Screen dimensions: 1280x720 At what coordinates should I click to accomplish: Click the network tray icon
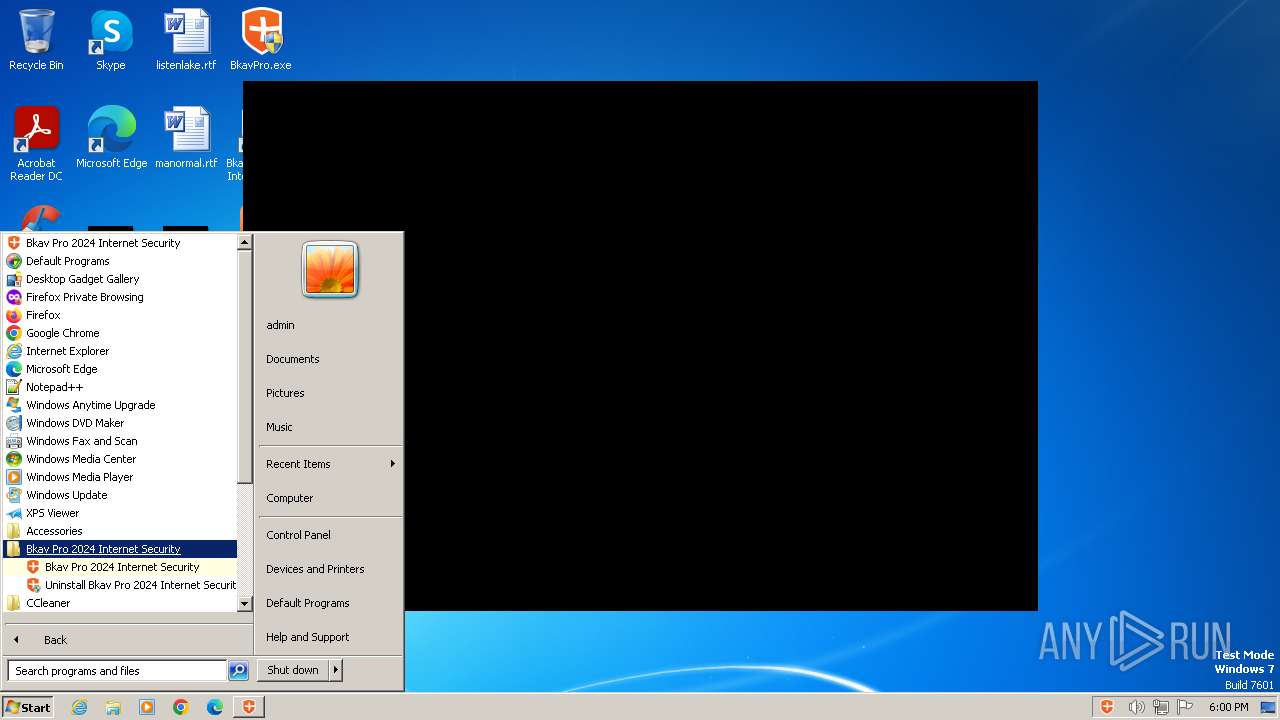[1161, 707]
